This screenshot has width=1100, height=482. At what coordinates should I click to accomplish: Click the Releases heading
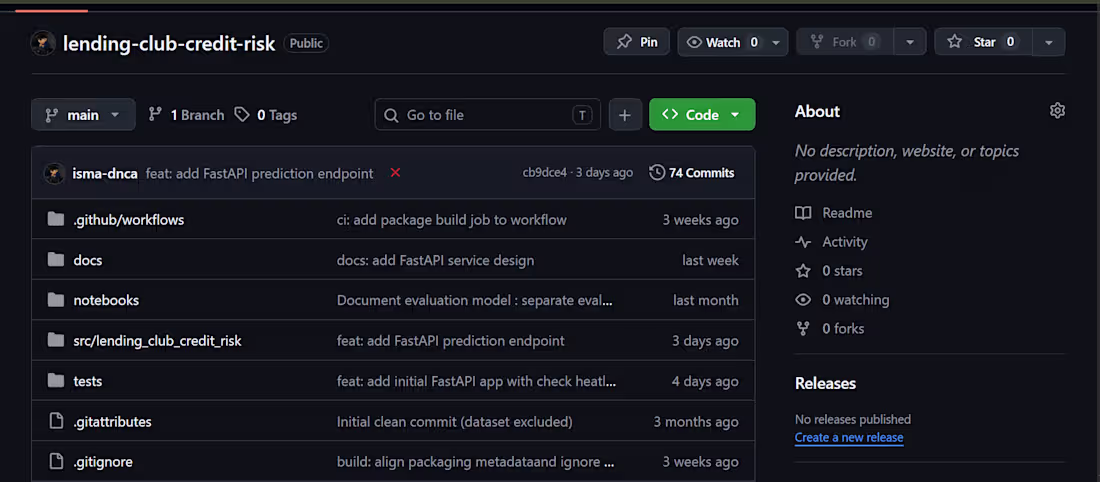pos(825,384)
